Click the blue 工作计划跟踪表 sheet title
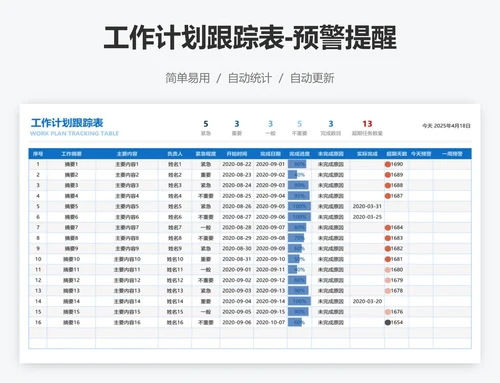The height and width of the screenshot is (383, 500). (x=67, y=123)
